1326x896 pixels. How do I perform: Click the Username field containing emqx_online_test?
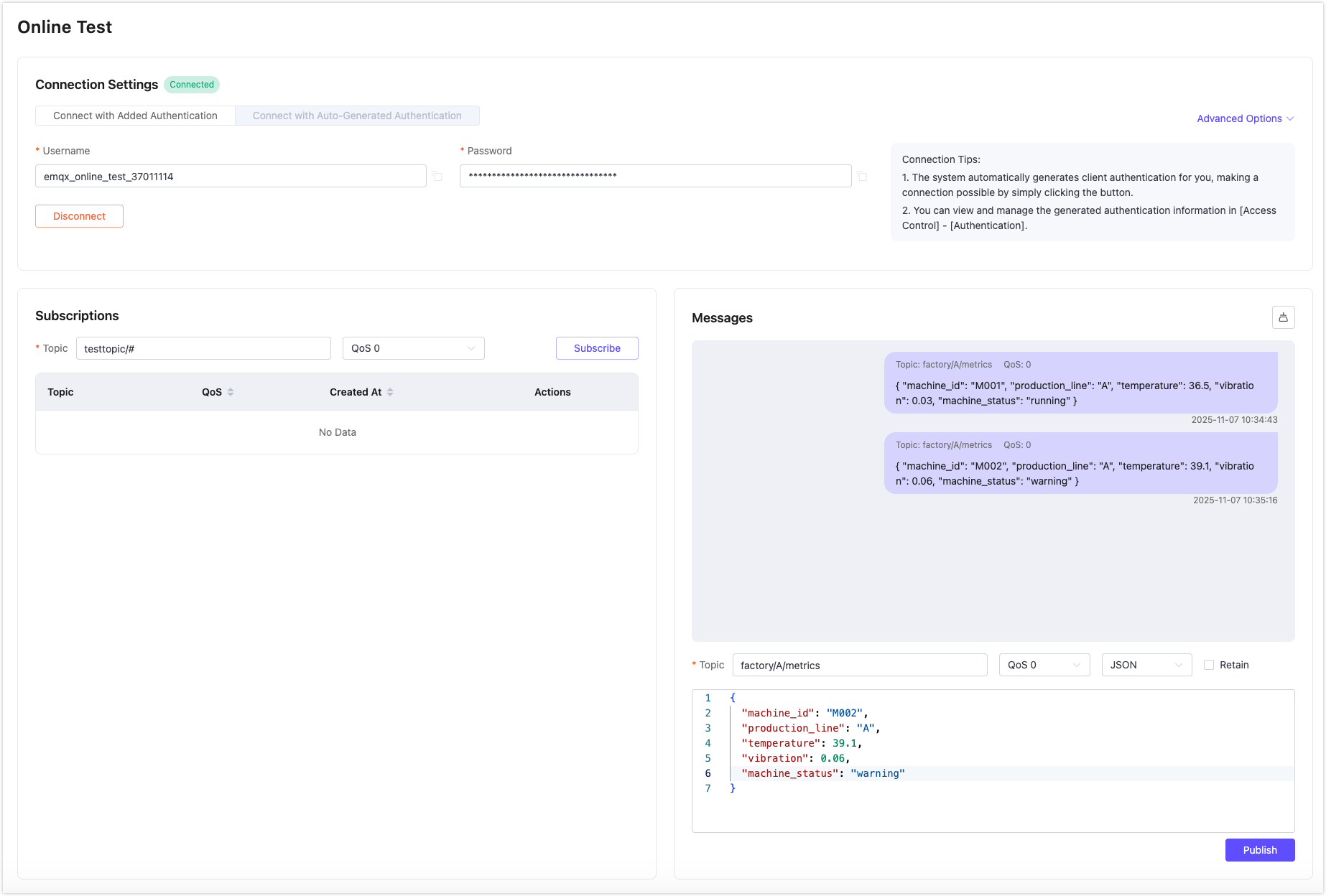(x=230, y=176)
